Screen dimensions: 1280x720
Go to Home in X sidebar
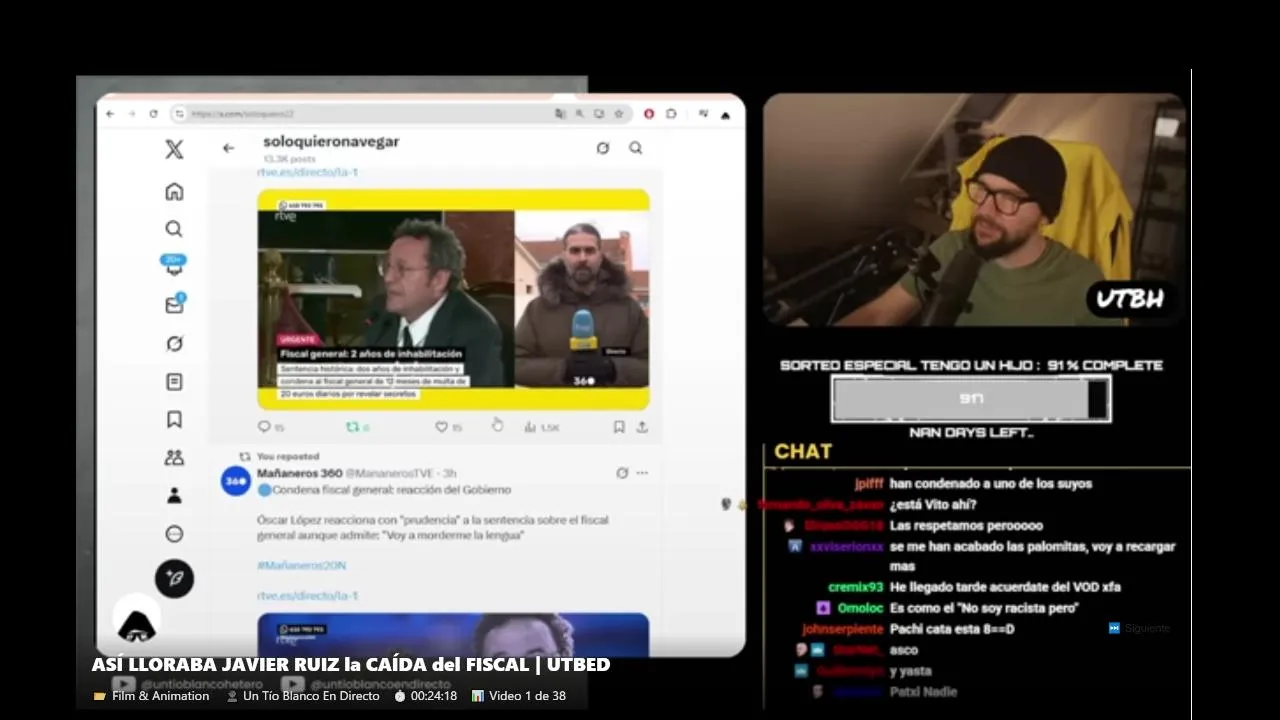click(x=174, y=191)
